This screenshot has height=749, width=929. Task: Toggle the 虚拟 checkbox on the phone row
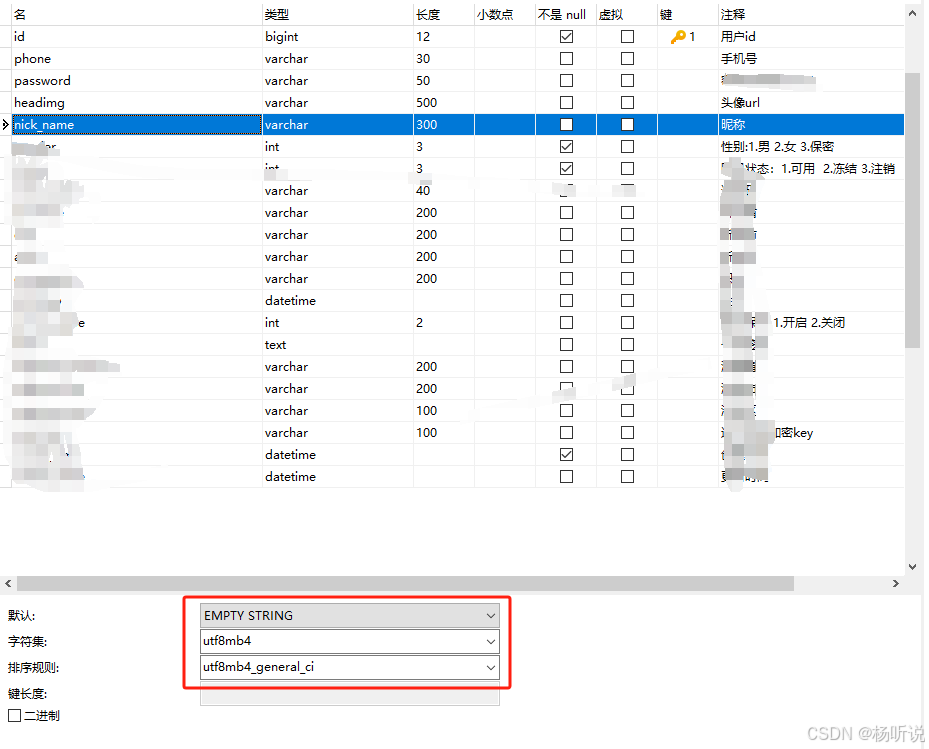tap(626, 58)
